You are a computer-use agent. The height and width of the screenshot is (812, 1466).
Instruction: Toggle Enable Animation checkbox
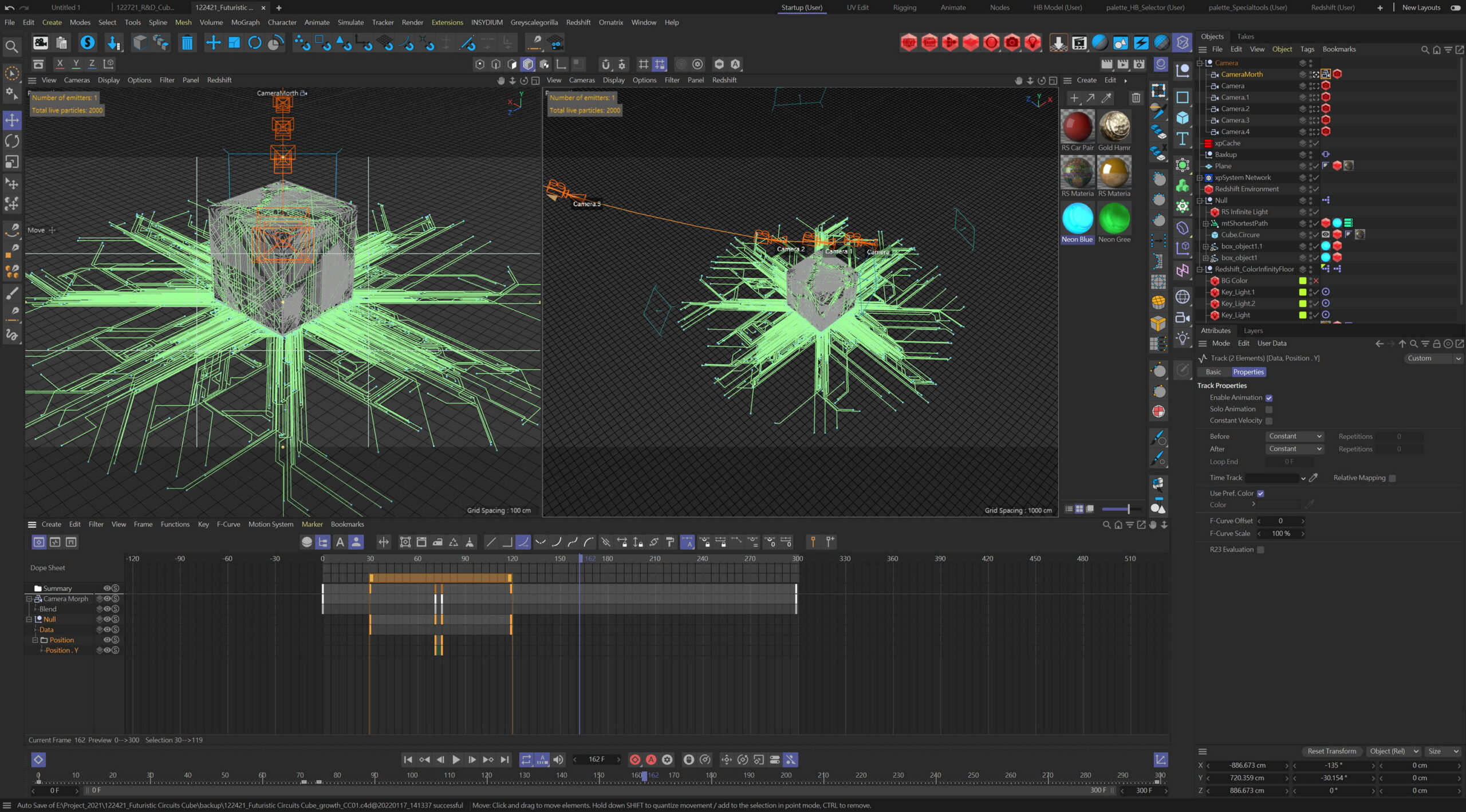(1269, 398)
